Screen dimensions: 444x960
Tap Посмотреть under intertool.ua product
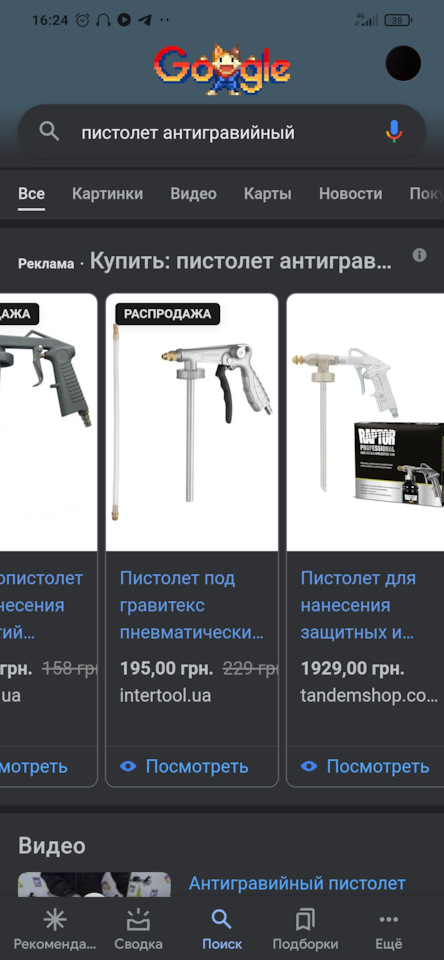click(x=185, y=767)
